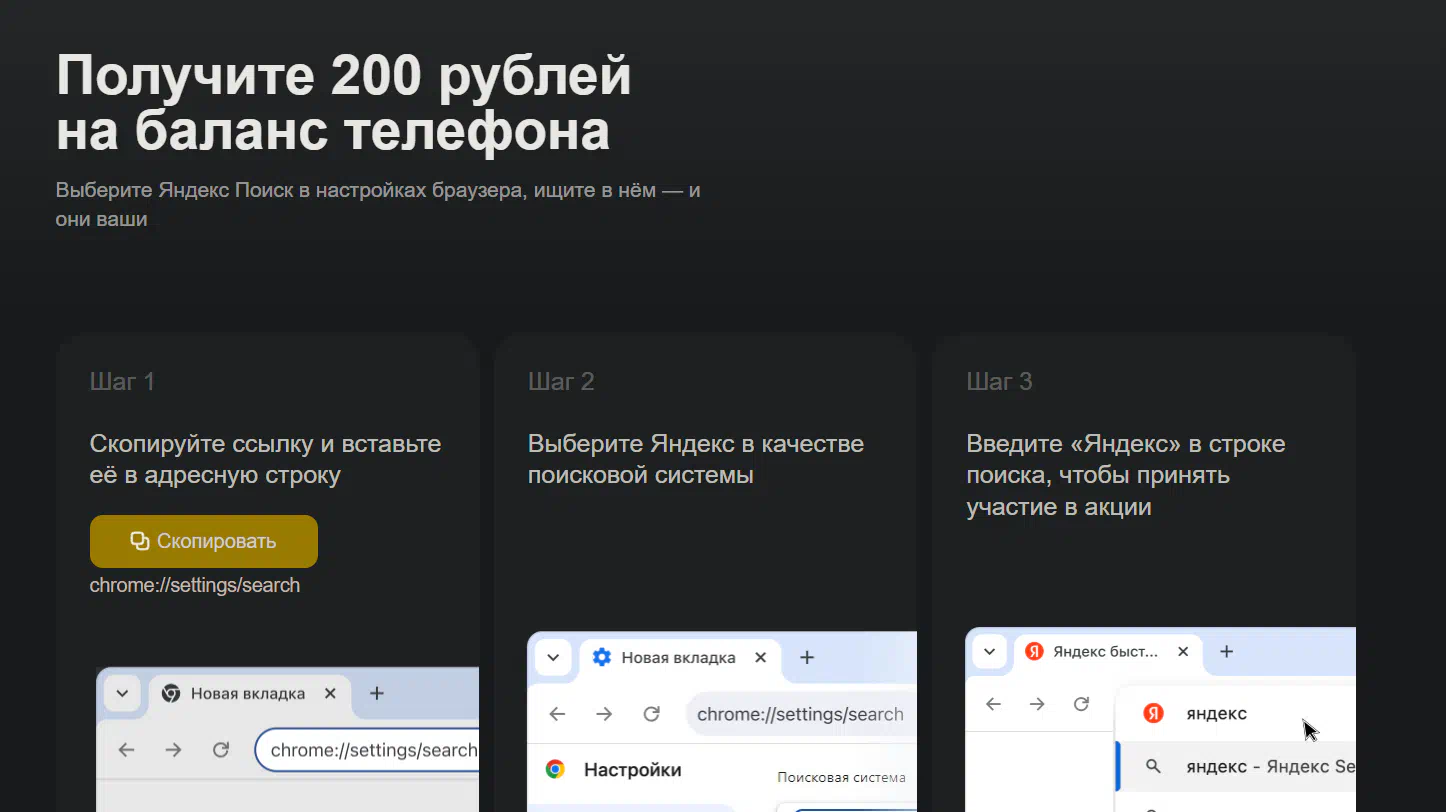Image resolution: width=1446 pixels, height=812 pixels.
Task: Click the back arrow in Шаг 1 browser
Action: click(126, 749)
